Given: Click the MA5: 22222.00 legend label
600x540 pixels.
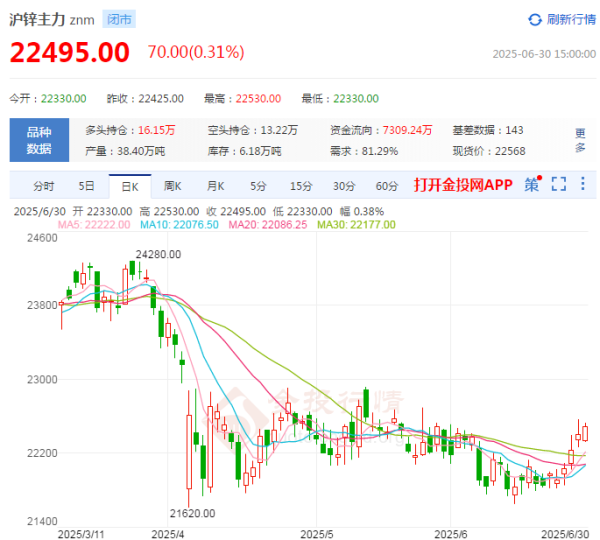Looking at the screenshot, I should click(x=94, y=225).
